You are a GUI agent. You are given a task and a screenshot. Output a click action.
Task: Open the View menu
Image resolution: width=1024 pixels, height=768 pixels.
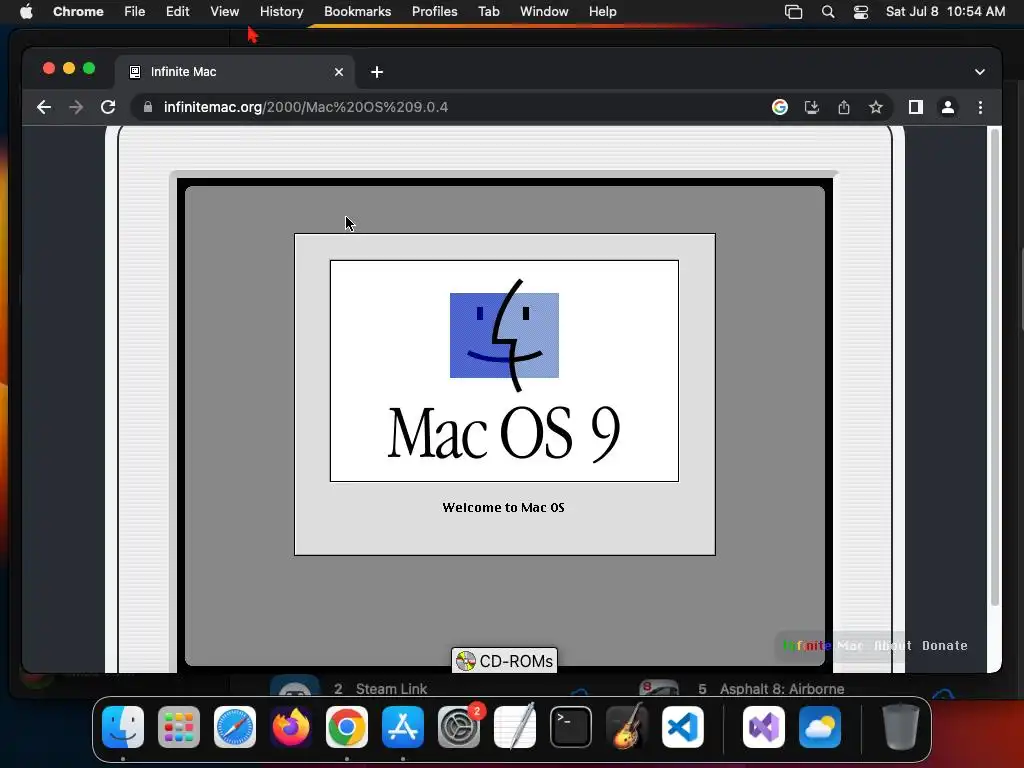click(x=225, y=12)
